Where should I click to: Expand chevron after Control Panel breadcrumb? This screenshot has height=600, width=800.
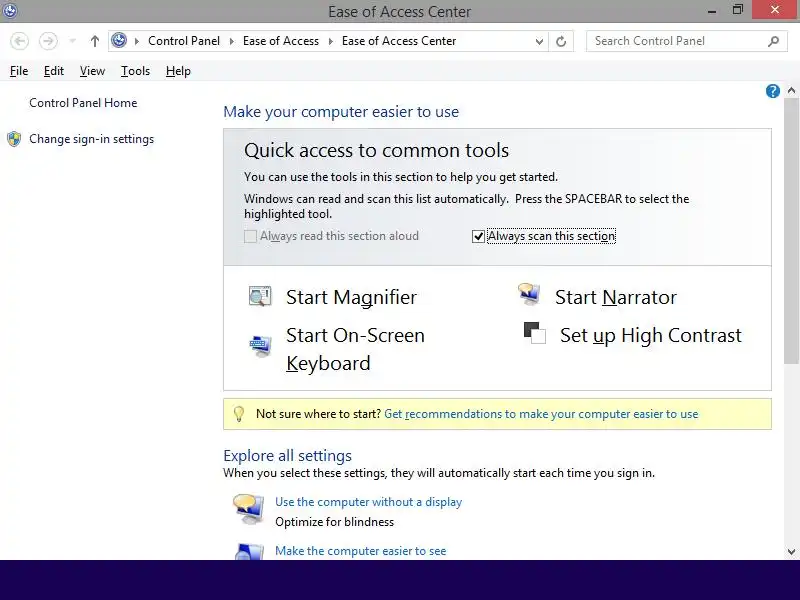point(232,41)
